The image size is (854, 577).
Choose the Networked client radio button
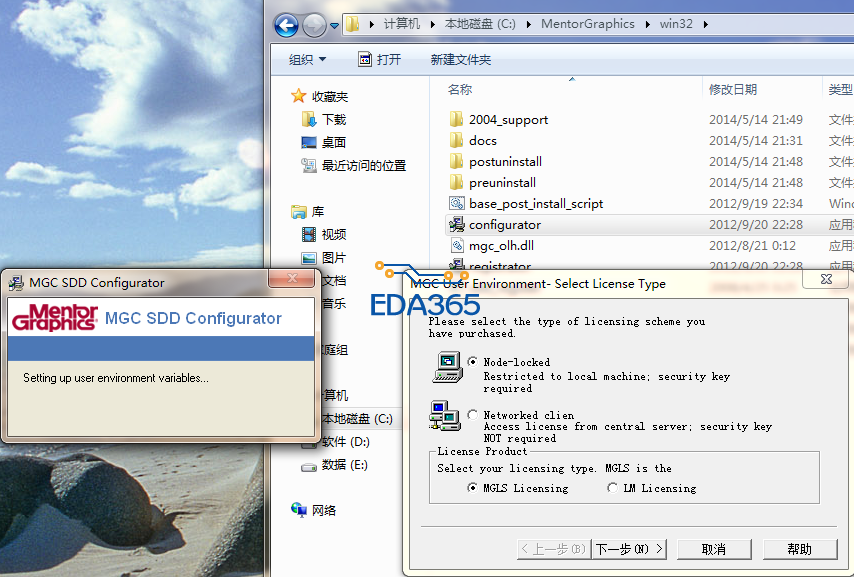pyautogui.click(x=473, y=415)
